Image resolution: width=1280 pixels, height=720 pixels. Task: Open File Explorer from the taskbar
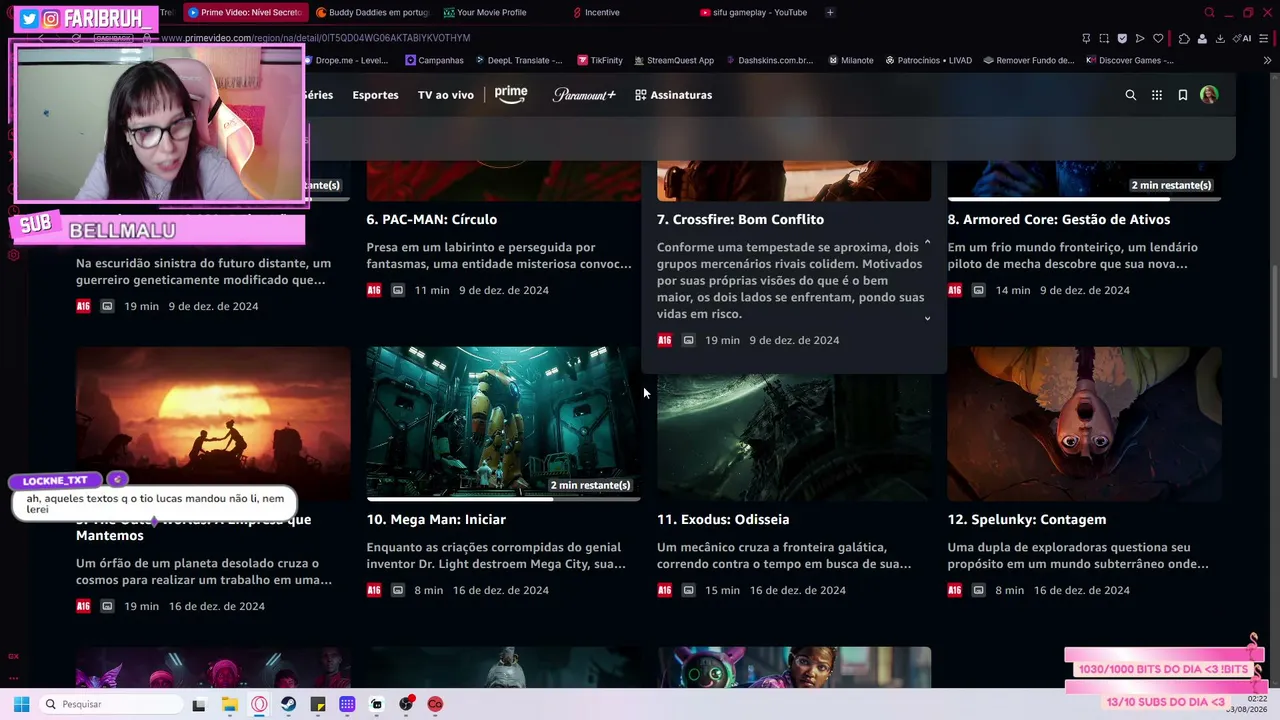click(x=229, y=704)
